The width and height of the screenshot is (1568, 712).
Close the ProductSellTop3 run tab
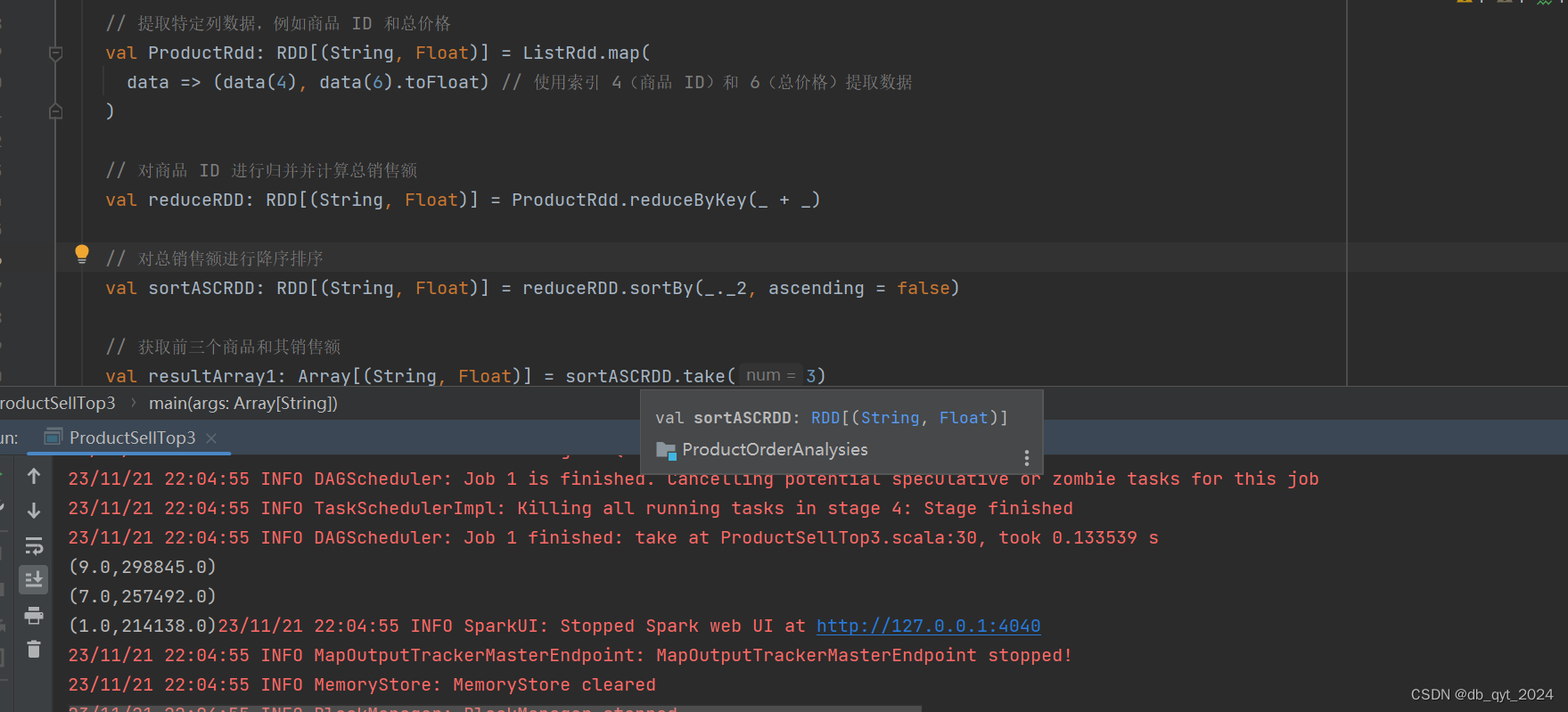click(x=211, y=438)
